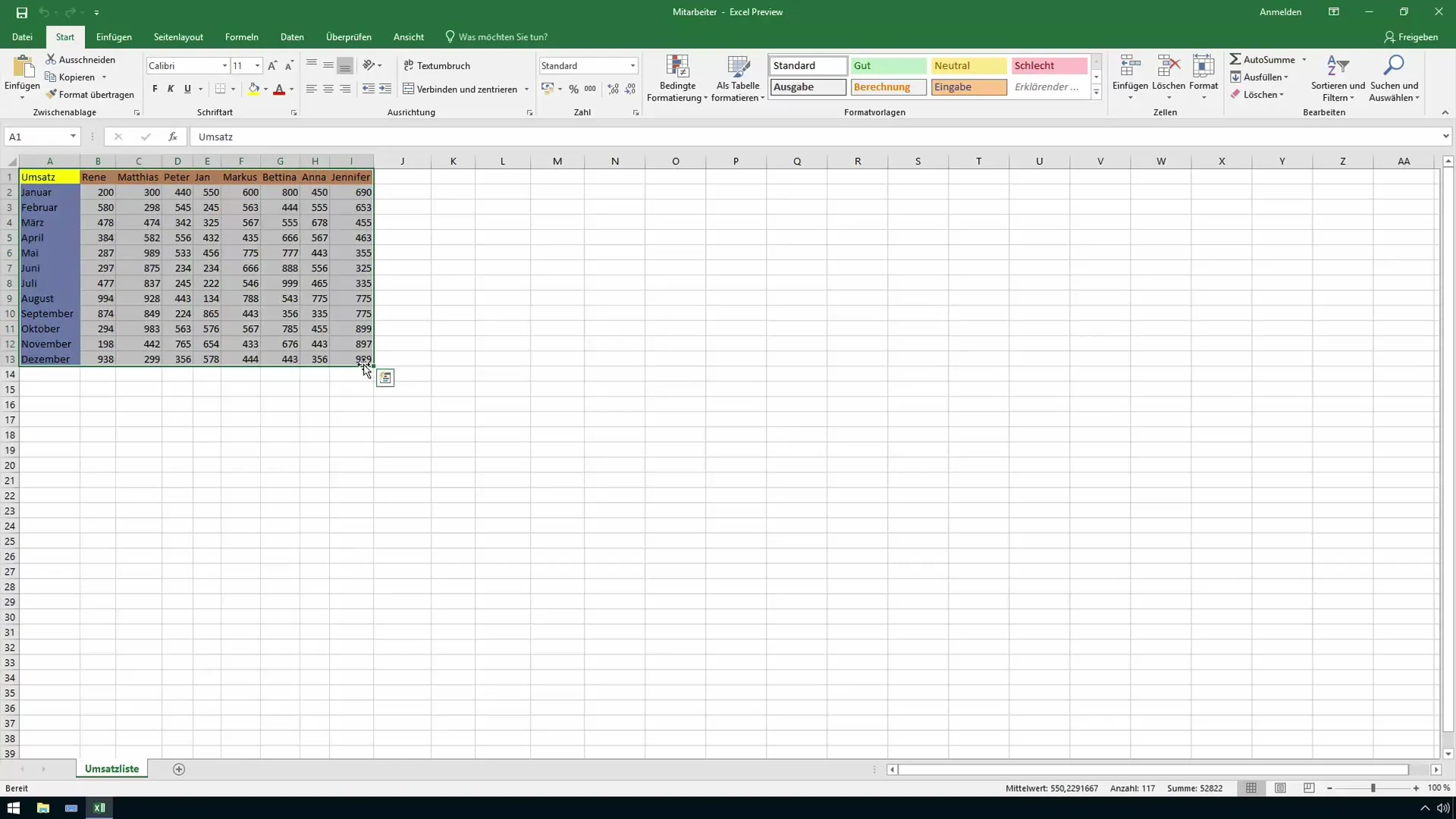This screenshot has height=819, width=1456.
Task: Apply the Schlecht cell style swatch
Action: click(x=1049, y=66)
